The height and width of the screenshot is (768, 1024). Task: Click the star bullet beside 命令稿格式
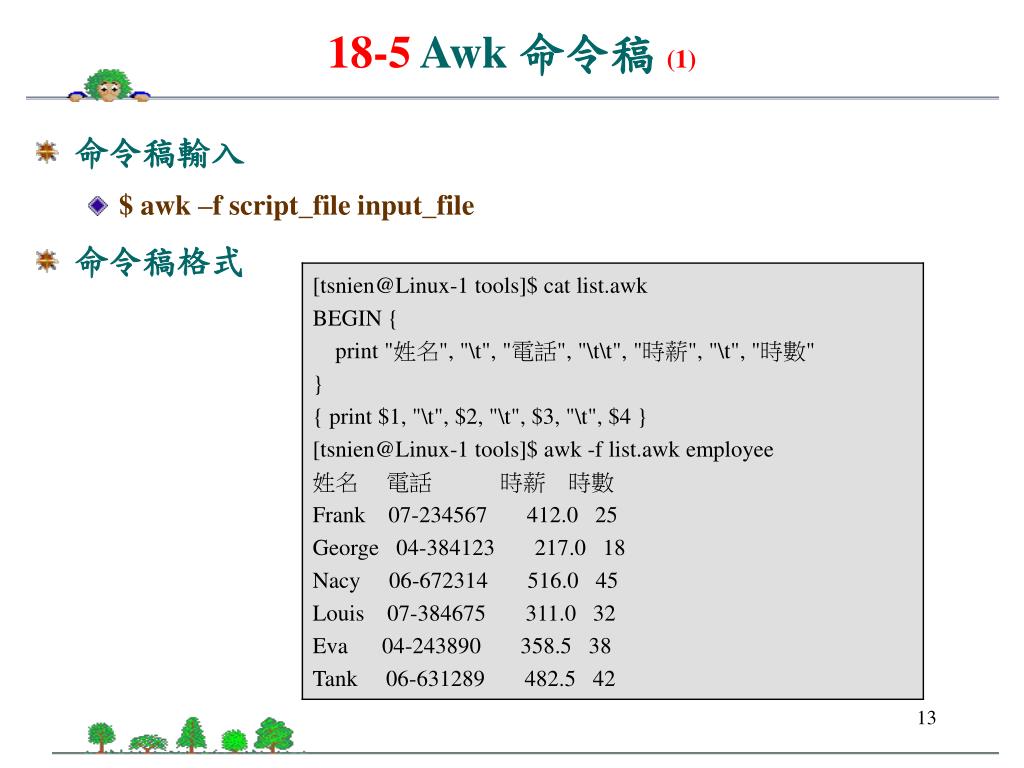tap(47, 261)
